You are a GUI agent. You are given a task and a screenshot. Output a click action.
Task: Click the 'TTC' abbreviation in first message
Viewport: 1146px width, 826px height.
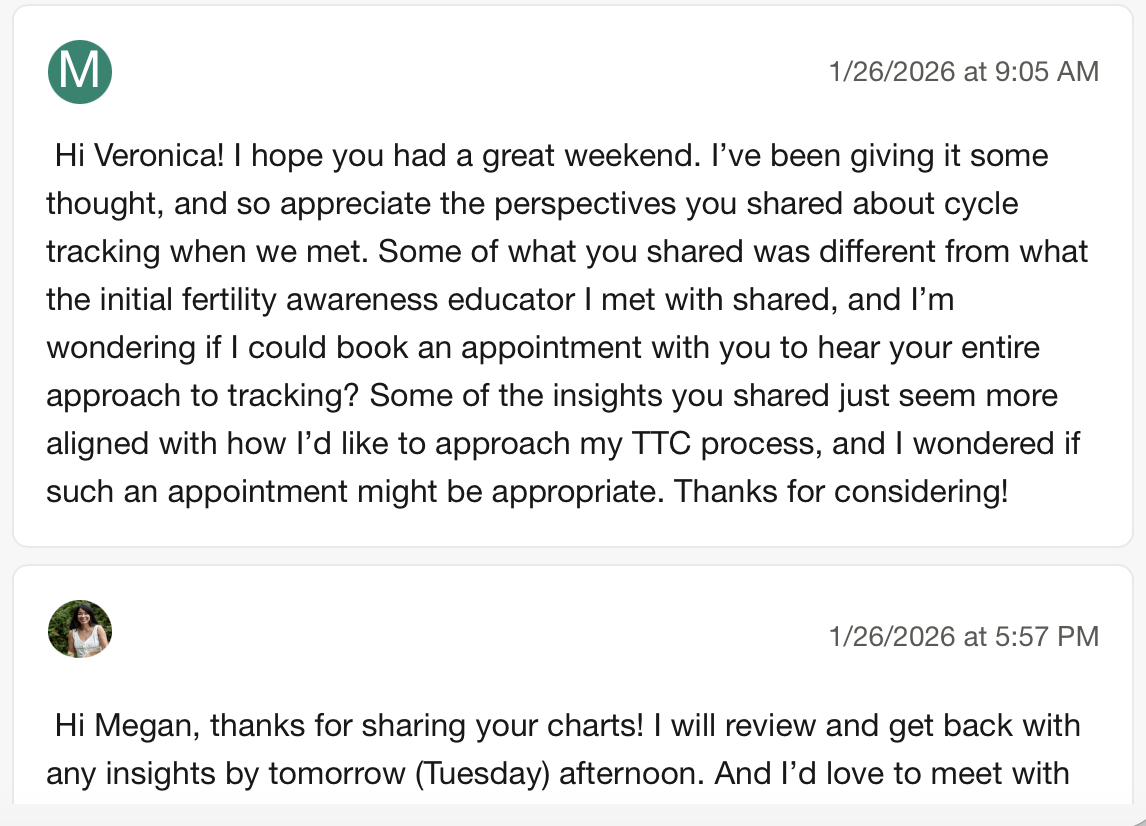click(661, 444)
